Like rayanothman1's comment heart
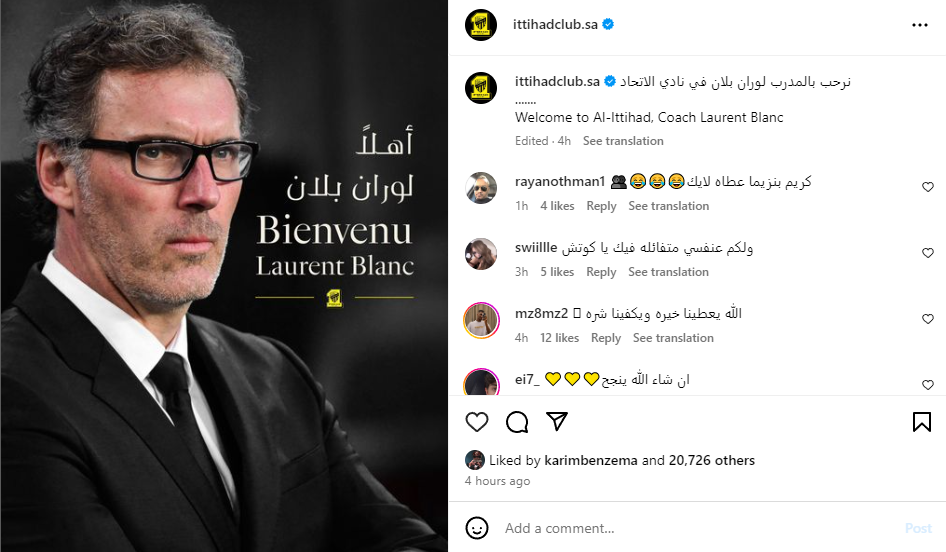 (928, 187)
